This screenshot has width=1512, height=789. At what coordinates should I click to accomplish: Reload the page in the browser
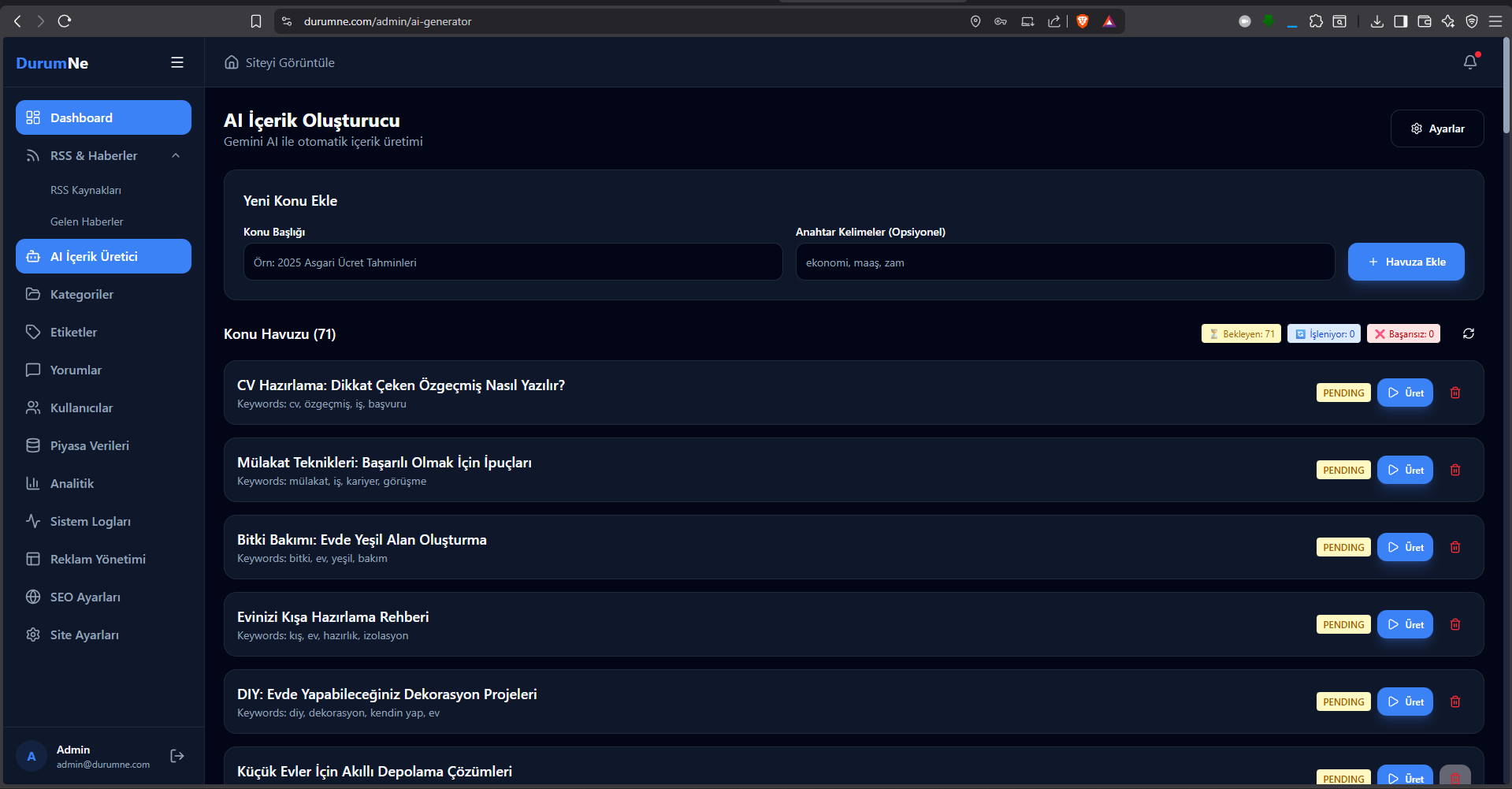click(x=65, y=21)
